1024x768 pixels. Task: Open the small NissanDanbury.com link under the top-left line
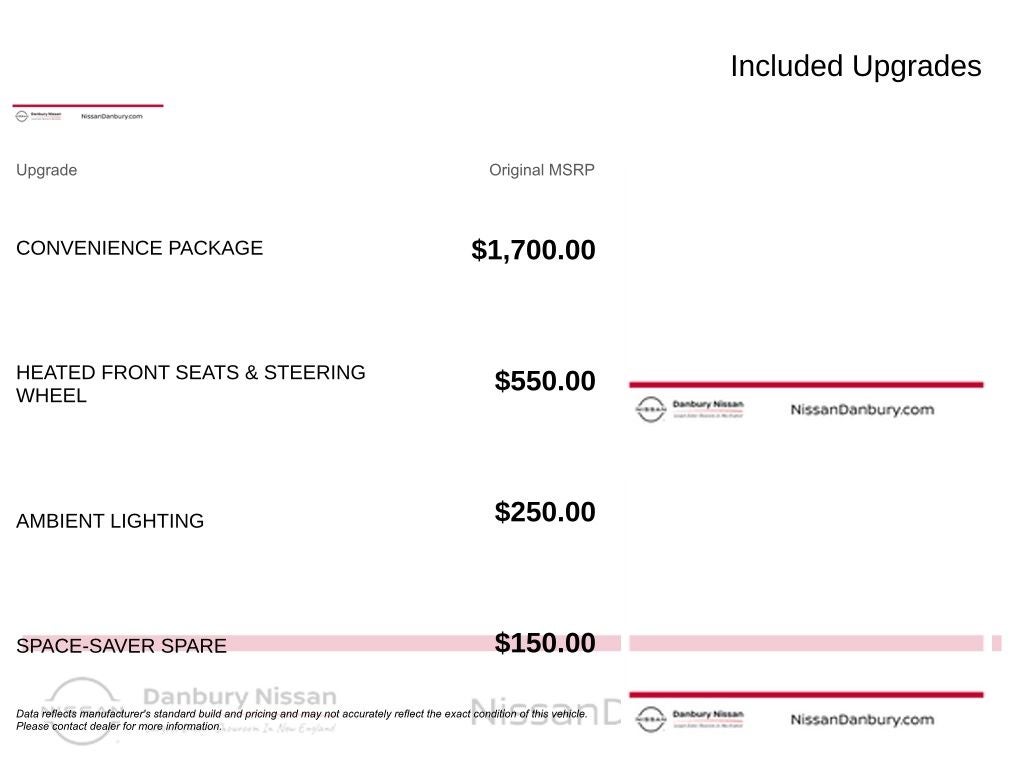click(x=112, y=116)
